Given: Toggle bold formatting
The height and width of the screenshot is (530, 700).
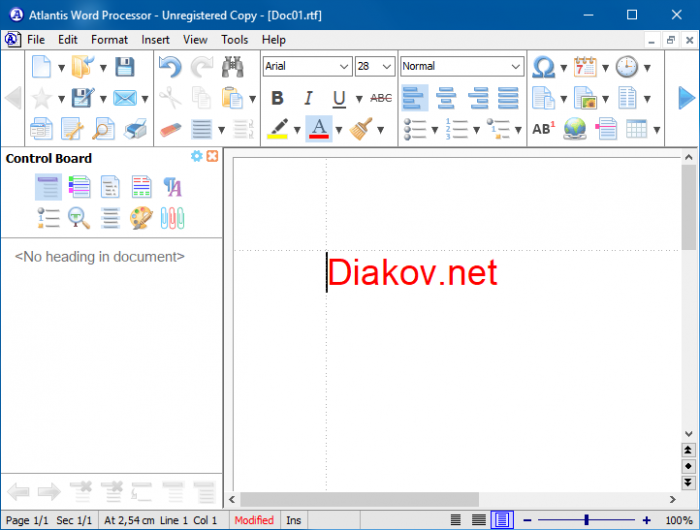Looking at the screenshot, I should coord(277,98).
